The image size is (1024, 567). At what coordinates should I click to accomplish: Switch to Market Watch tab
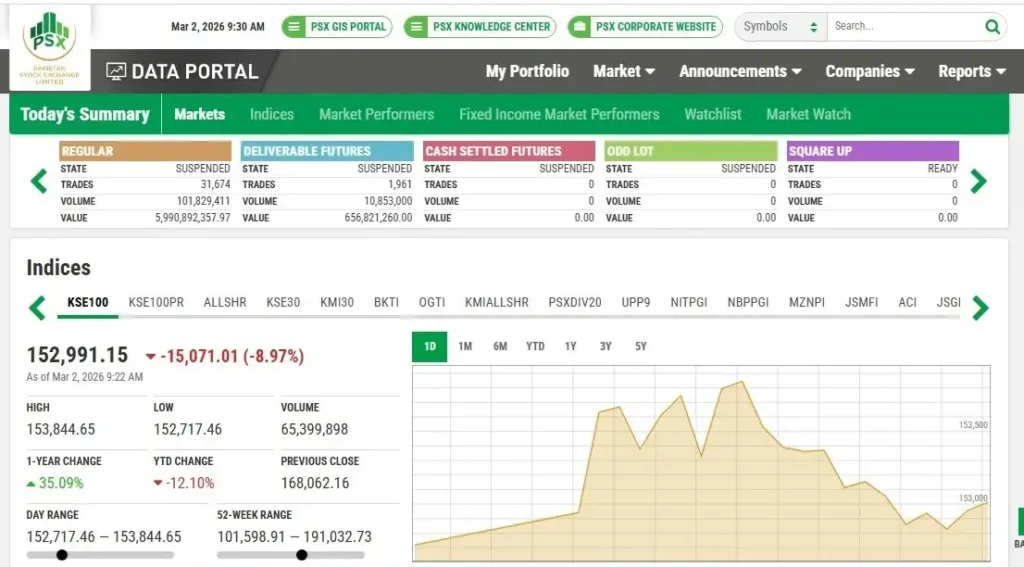808,114
